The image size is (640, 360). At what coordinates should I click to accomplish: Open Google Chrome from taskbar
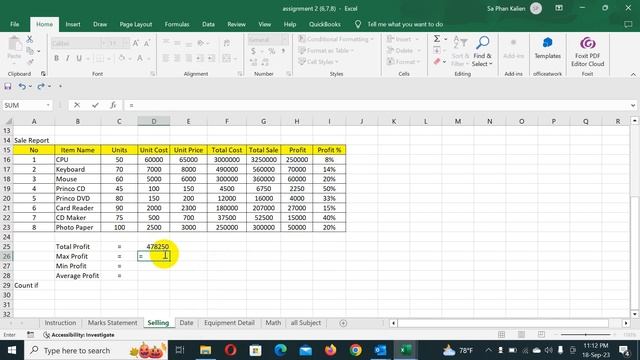click(356, 350)
